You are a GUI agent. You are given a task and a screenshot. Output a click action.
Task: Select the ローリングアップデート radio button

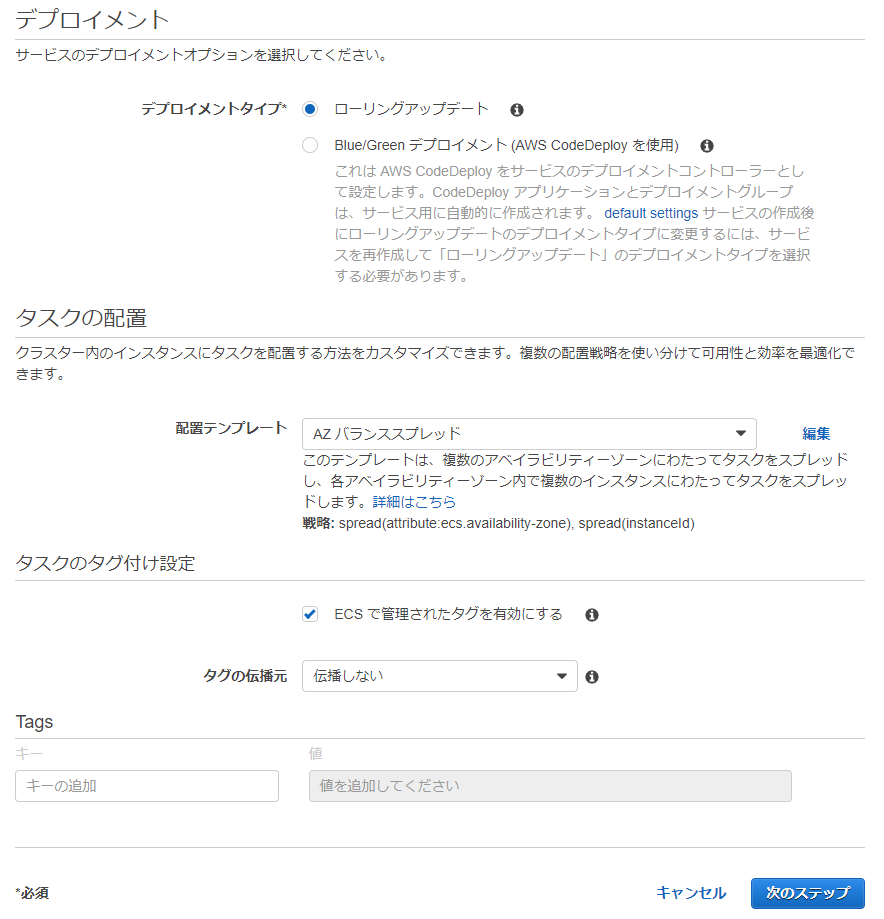click(x=310, y=109)
